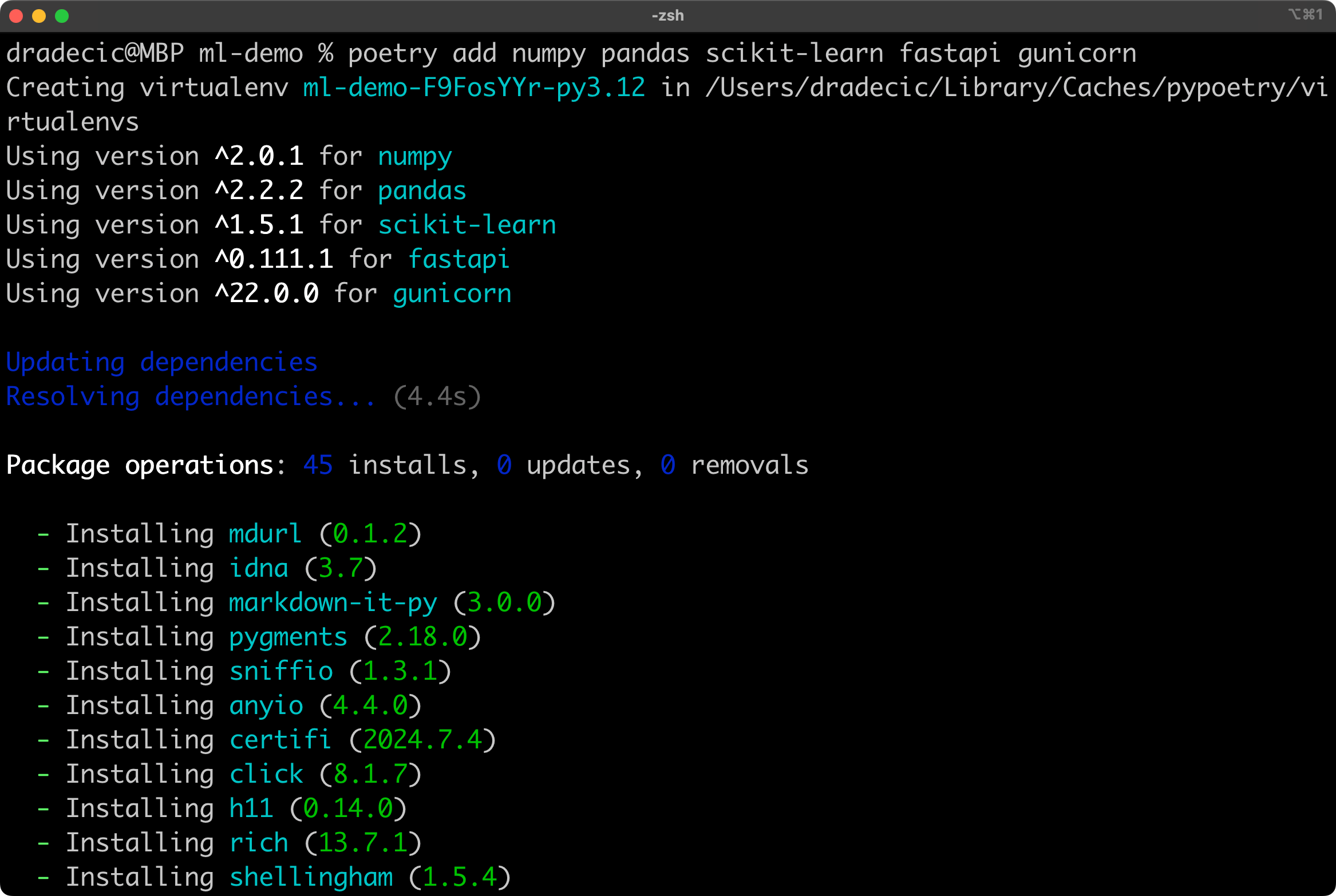Click the 'certifi' version (2024.7.4)
This screenshot has height=896, width=1336.
(422, 740)
